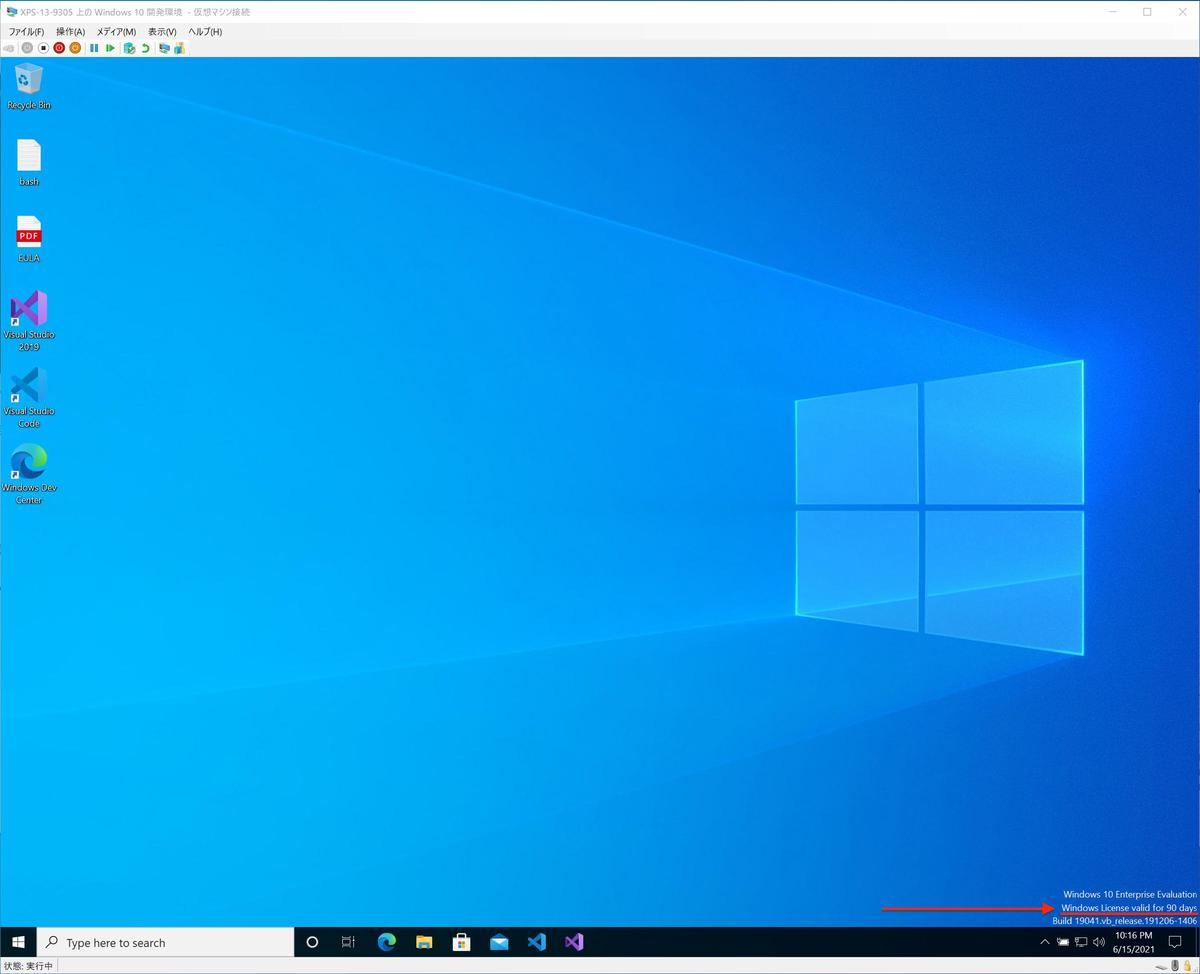This screenshot has height=974, width=1200.
Task: Open the Action Center notifications
Action: pos(1175,942)
